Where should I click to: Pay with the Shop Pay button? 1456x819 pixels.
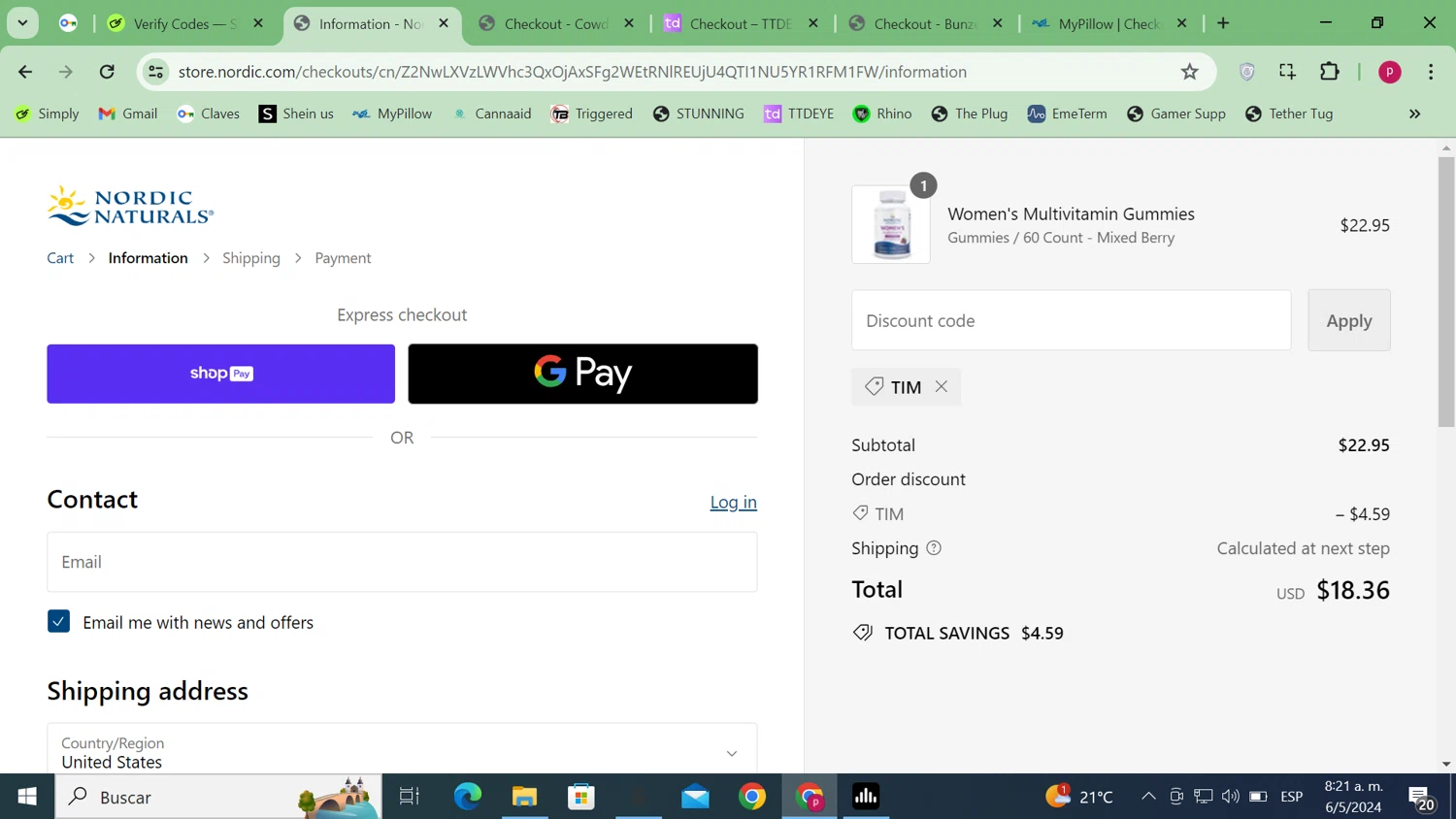[221, 374]
